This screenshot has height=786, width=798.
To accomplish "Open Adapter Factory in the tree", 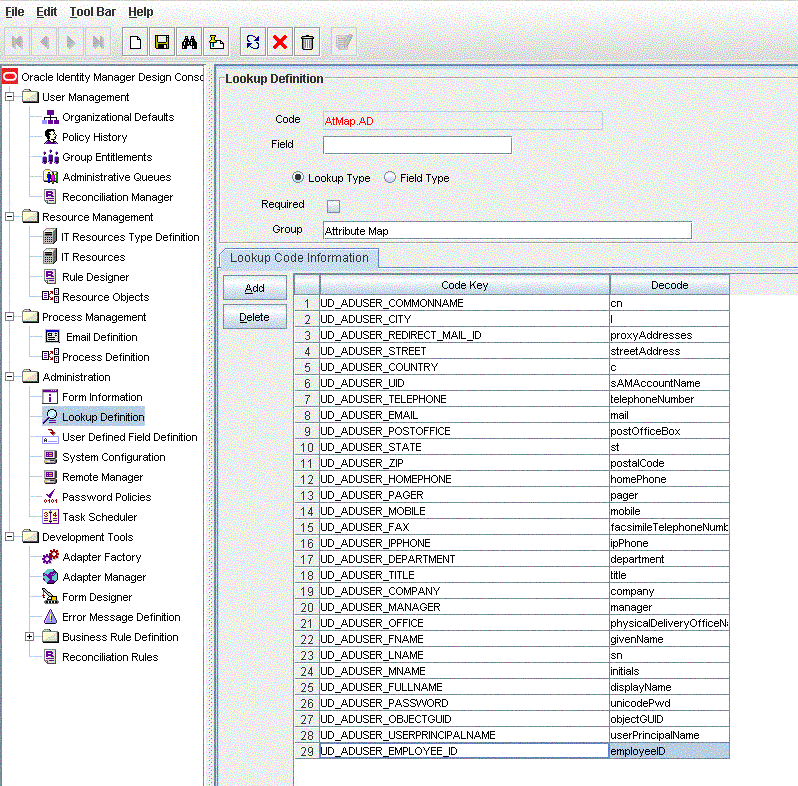I will pos(101,557).
